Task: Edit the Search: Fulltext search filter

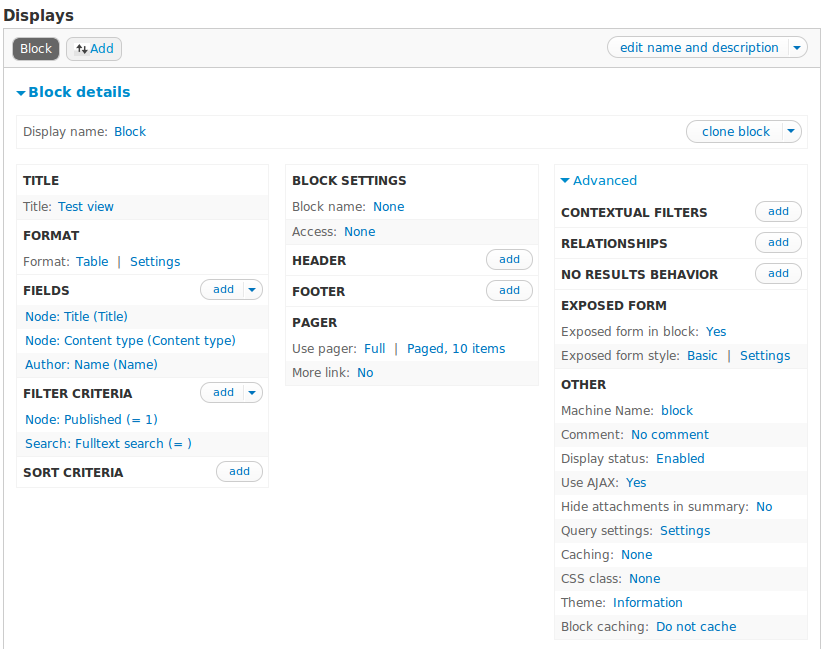Action: pos(108,444)
